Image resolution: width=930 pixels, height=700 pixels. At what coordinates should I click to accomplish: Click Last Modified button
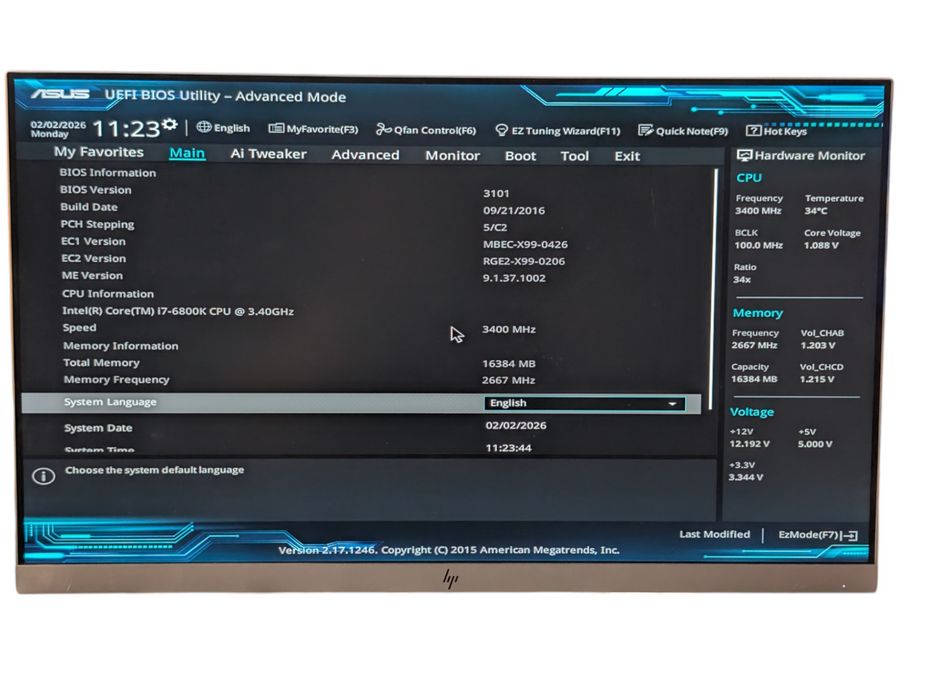coord(715,534)
